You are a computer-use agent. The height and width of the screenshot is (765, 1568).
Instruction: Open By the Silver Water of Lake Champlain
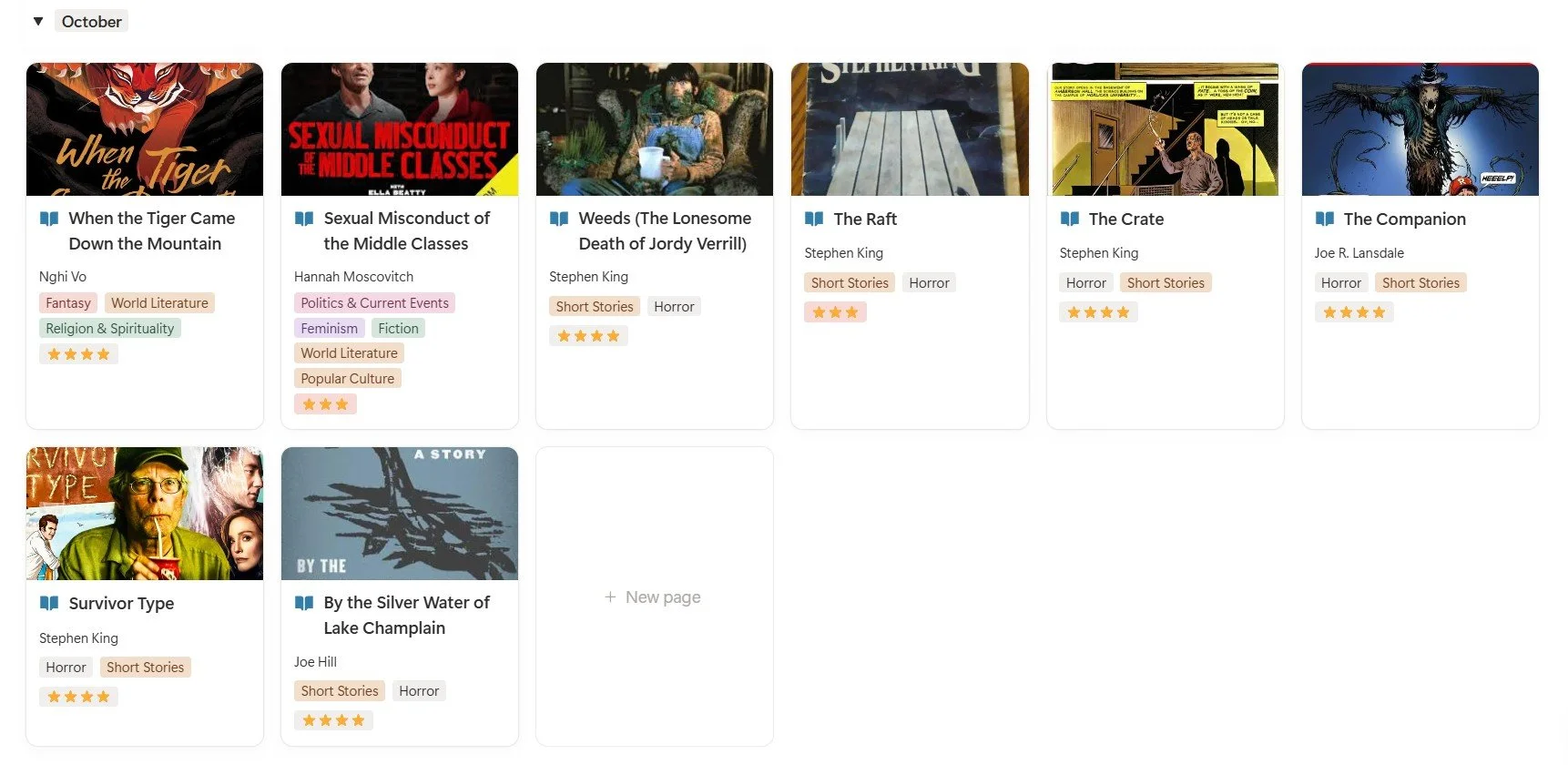point(406,615)
